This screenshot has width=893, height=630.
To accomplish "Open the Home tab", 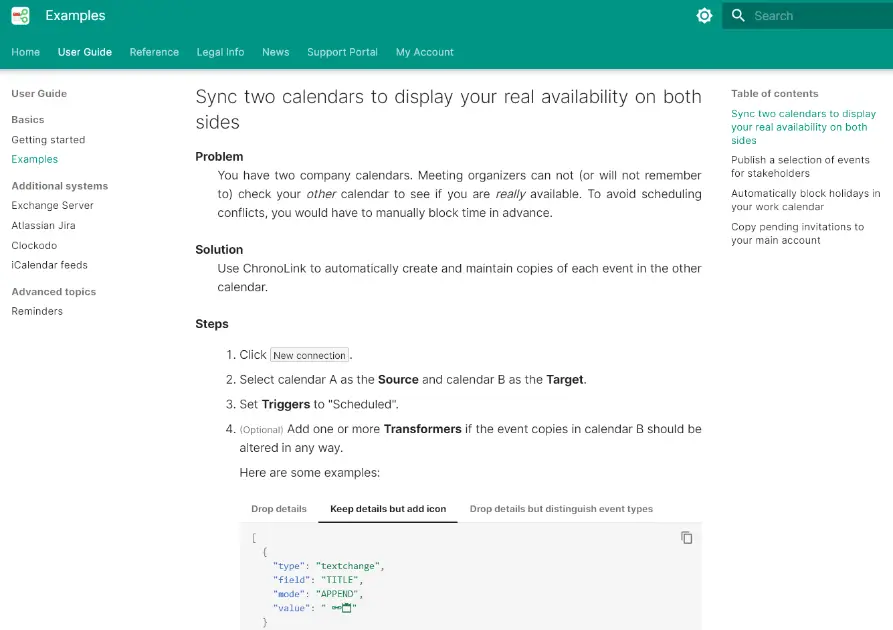I will click(x=26, y=52).
